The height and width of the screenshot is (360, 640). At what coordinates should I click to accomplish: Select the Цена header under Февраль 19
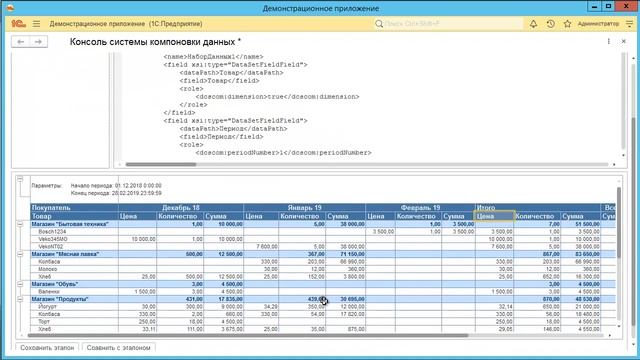pyautogui.click(x=380, y=216)
